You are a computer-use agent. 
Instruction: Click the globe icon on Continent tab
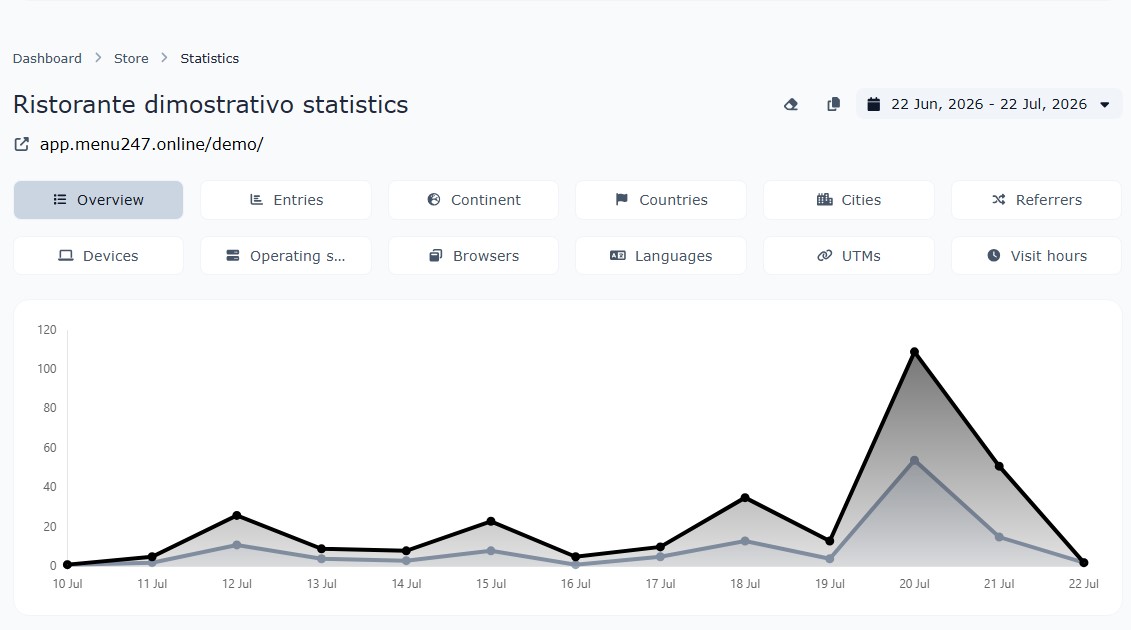coord(434,199)
